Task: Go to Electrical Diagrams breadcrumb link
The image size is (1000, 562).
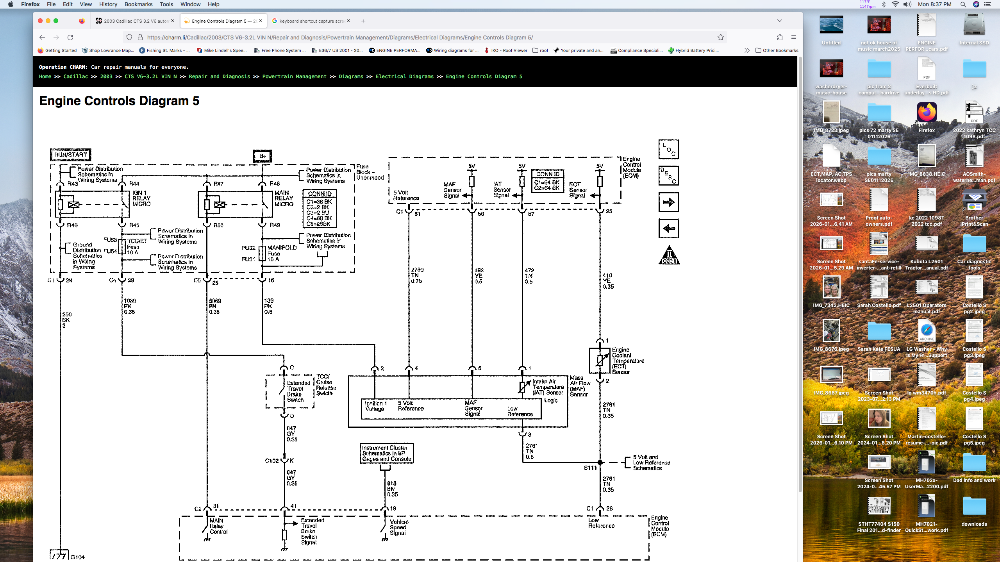Action: click(x=405, y=76)
